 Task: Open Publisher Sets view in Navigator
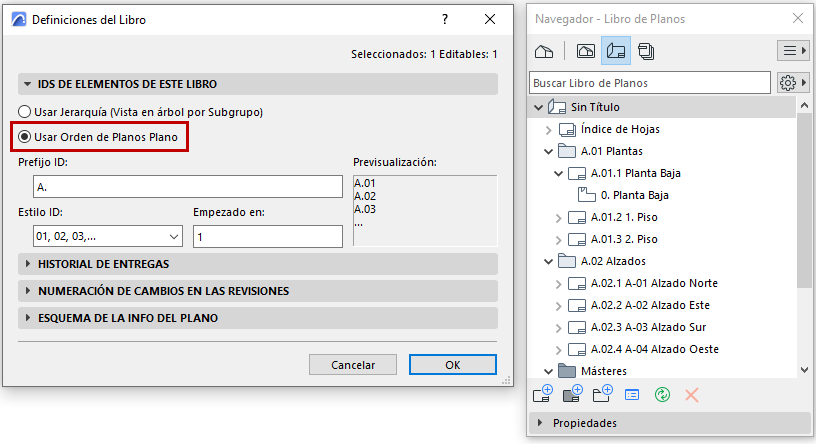point(646,51)
